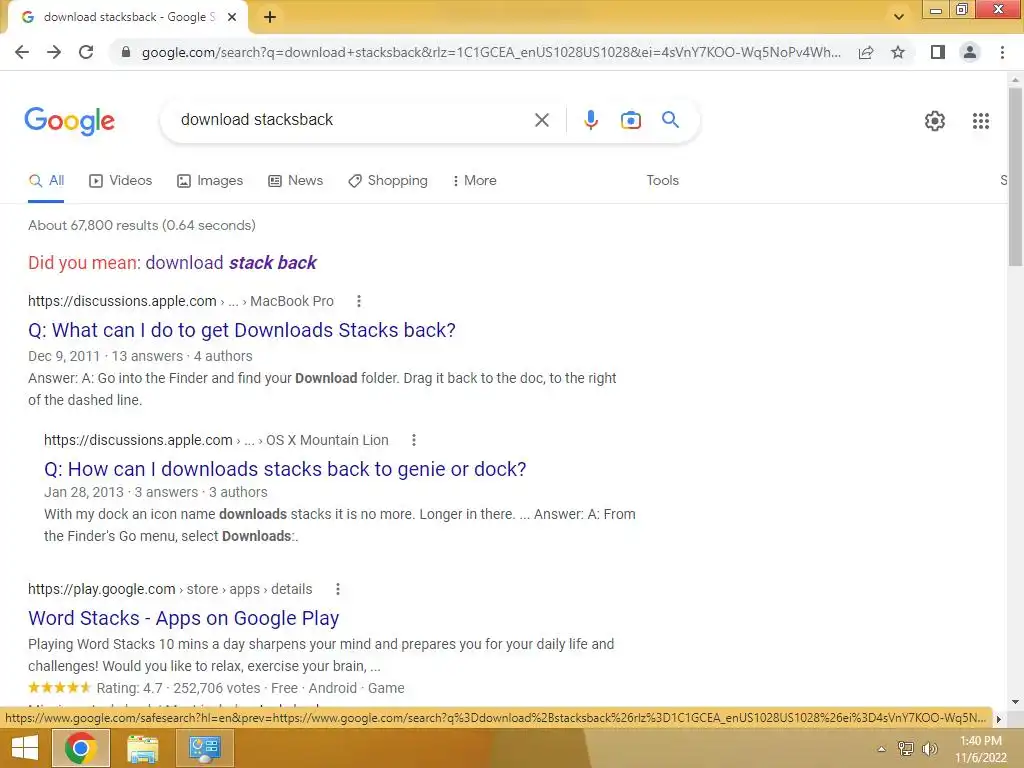1024x768 pixels.
Task: Open the Control Panel taskbar app
Action: click(204, 748)
